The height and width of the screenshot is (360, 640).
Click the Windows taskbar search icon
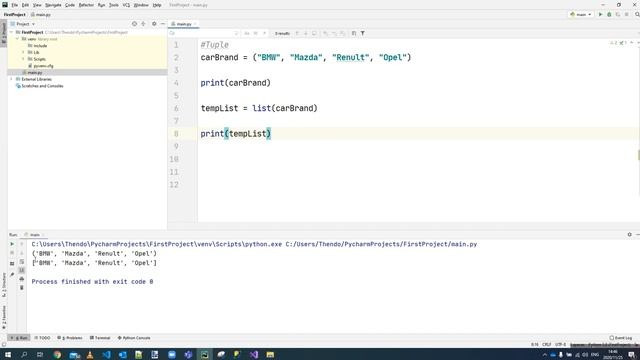[x=24, y=355]
